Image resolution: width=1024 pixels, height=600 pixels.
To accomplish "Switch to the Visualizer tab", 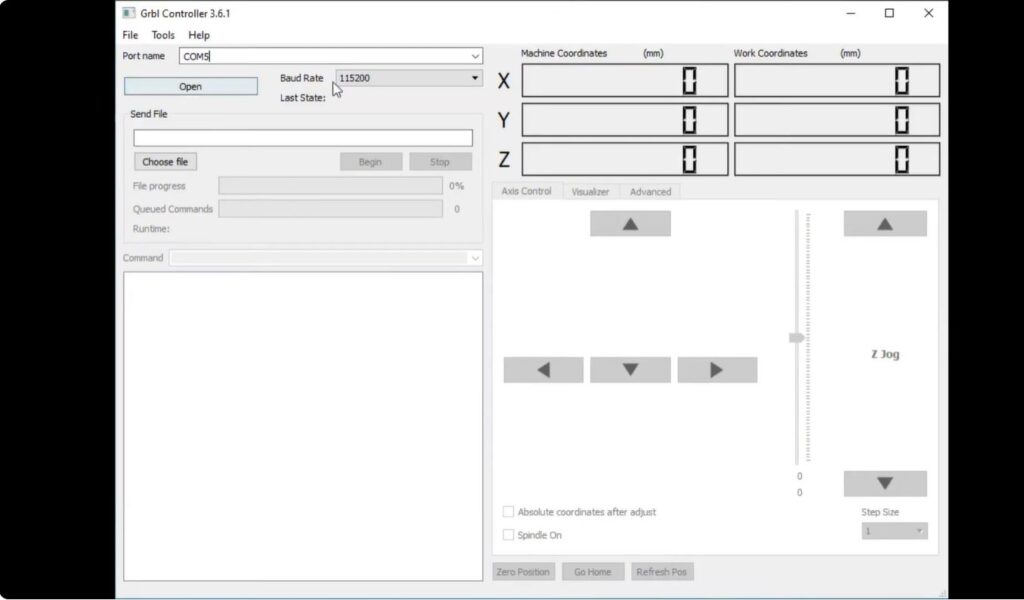I will click(589, 191).
